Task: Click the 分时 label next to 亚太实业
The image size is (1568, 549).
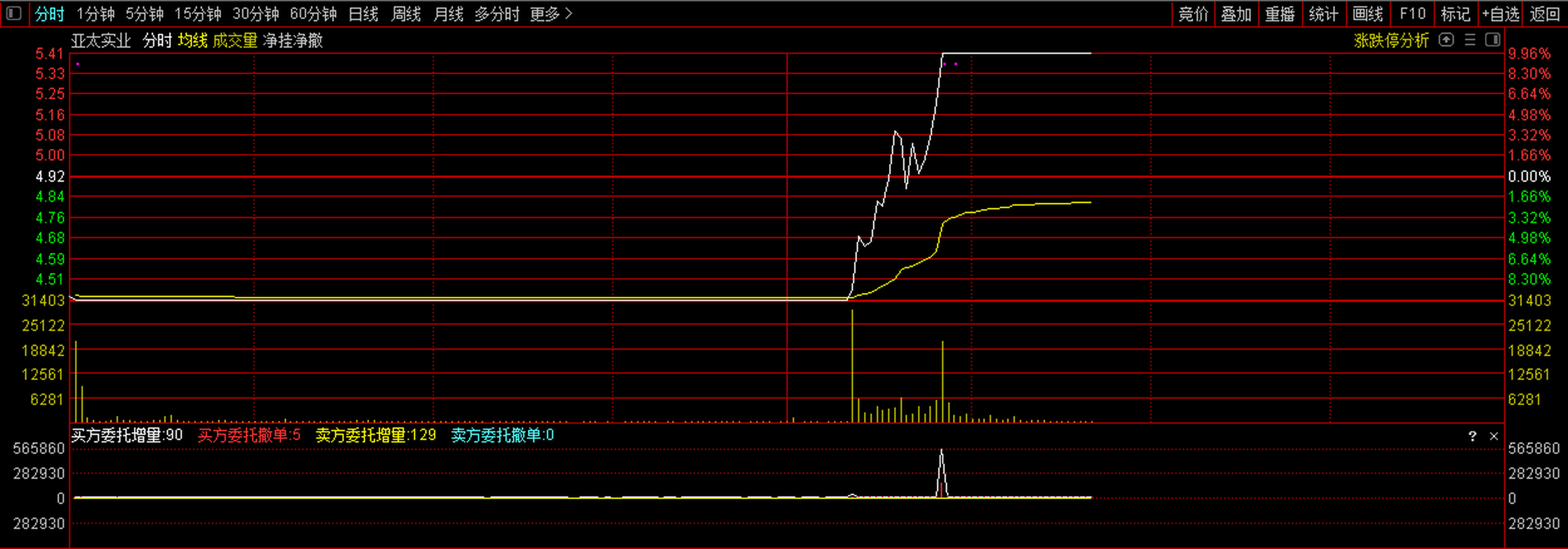Action: 157,41
